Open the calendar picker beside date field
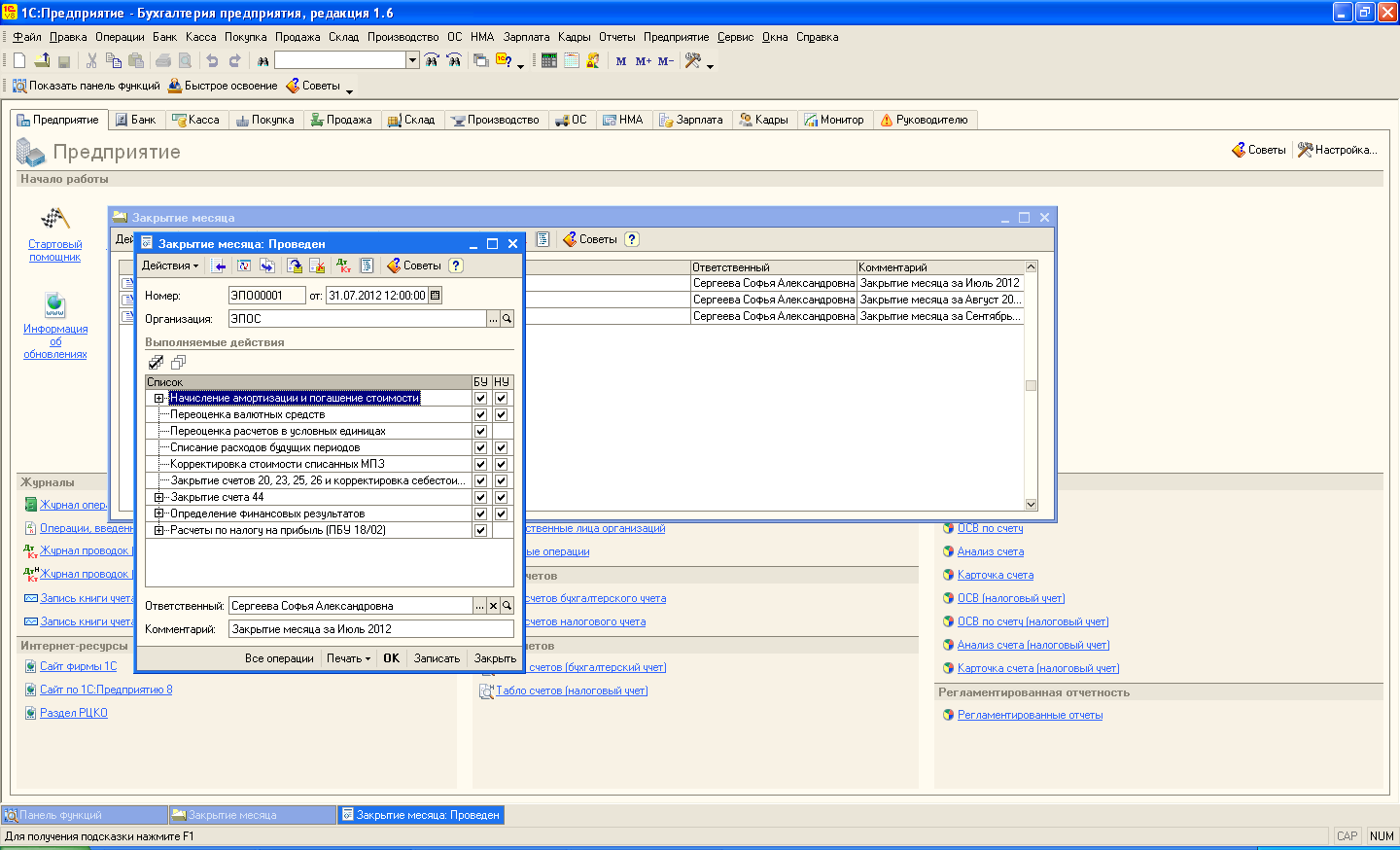 (x=435, y=296)
